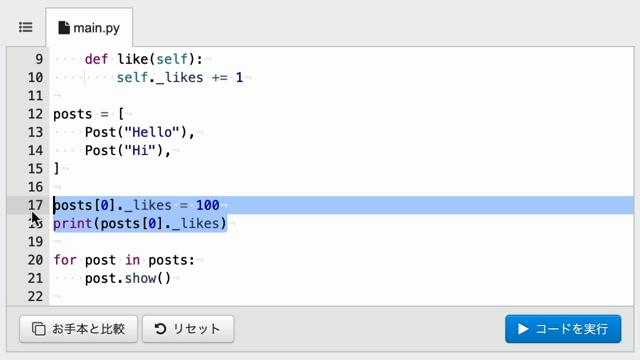Click the print(posts[0]._likes) statement
The width and height of the screenshot is (640, 360).
tap(140, 223)
